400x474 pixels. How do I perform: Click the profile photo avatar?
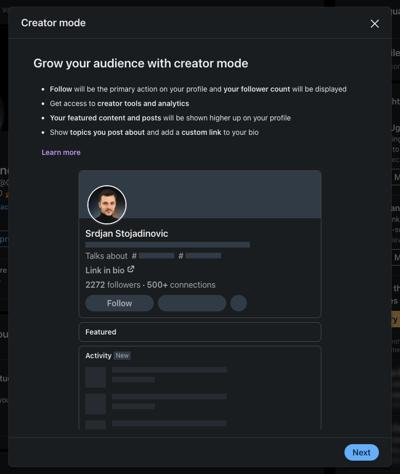[107, 204]
